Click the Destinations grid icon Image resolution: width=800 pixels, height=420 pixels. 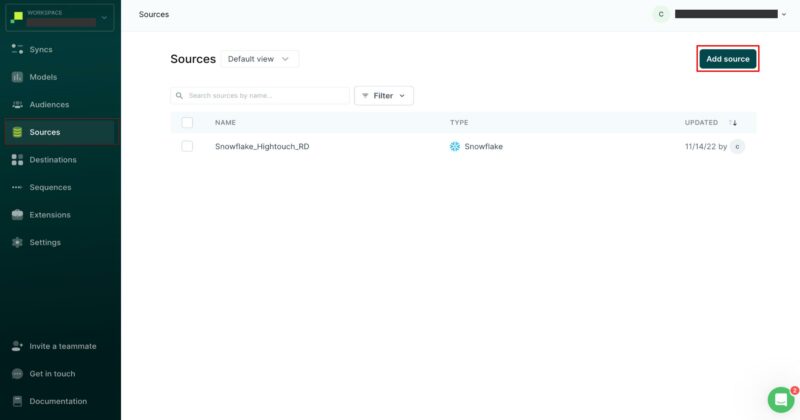pos(17,159)
